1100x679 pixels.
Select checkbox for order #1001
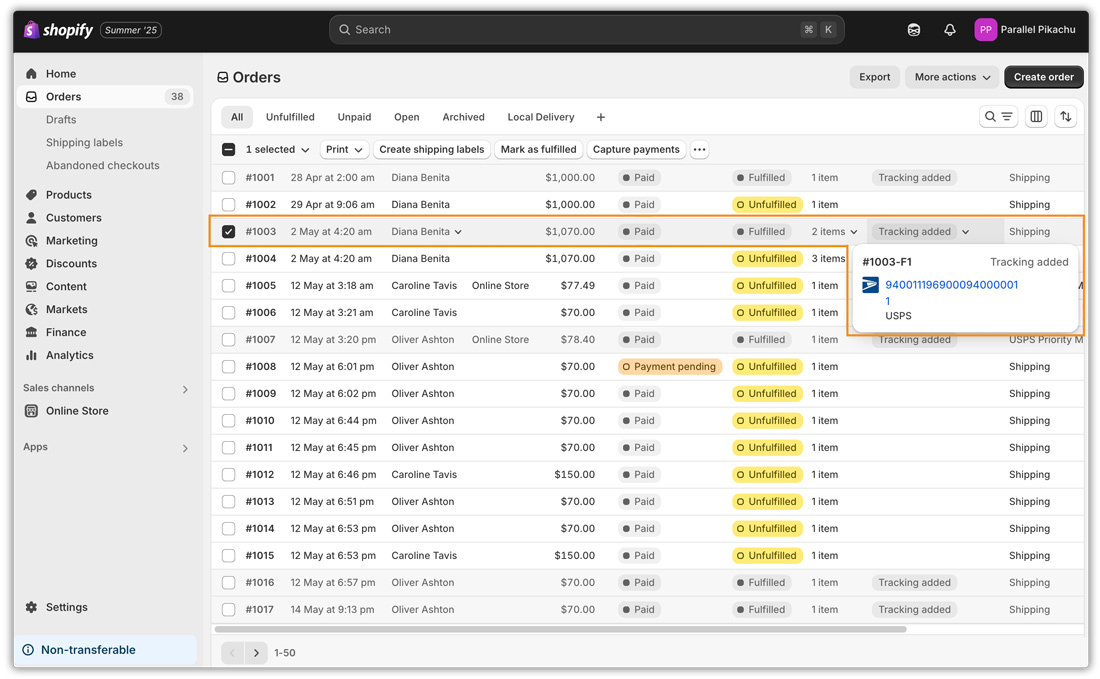click(229, 177)
